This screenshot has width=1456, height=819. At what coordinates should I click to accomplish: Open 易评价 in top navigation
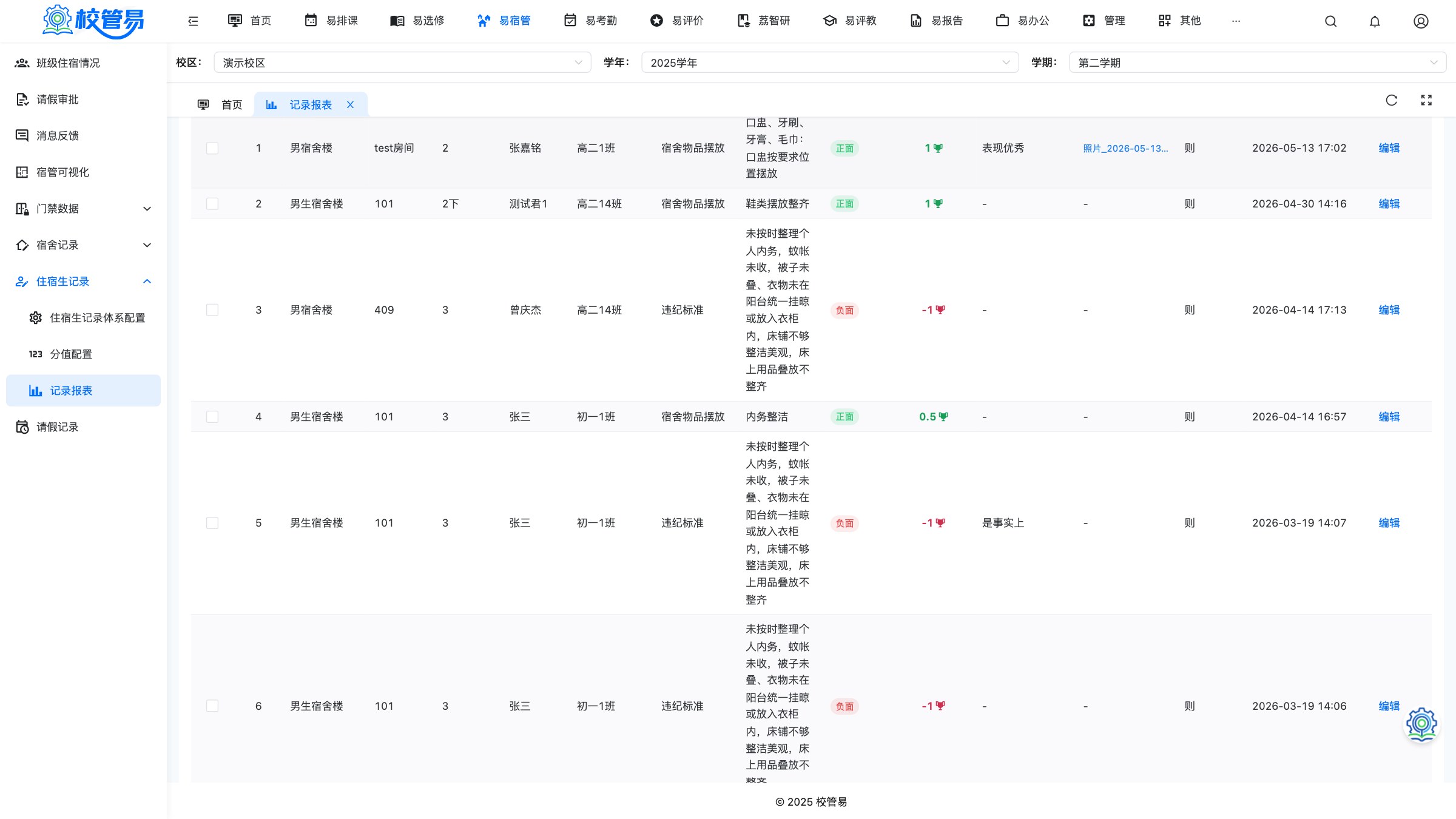(677, 21)
